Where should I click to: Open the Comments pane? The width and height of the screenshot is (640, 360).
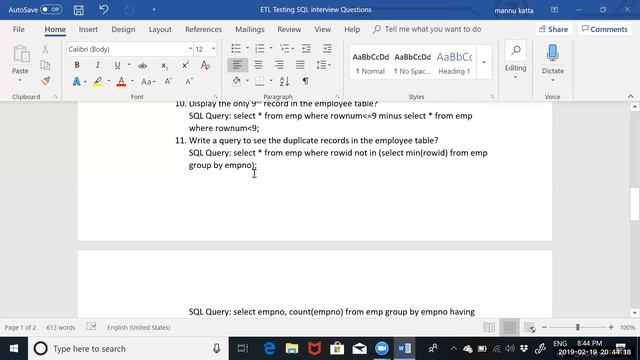click(604, 29)
